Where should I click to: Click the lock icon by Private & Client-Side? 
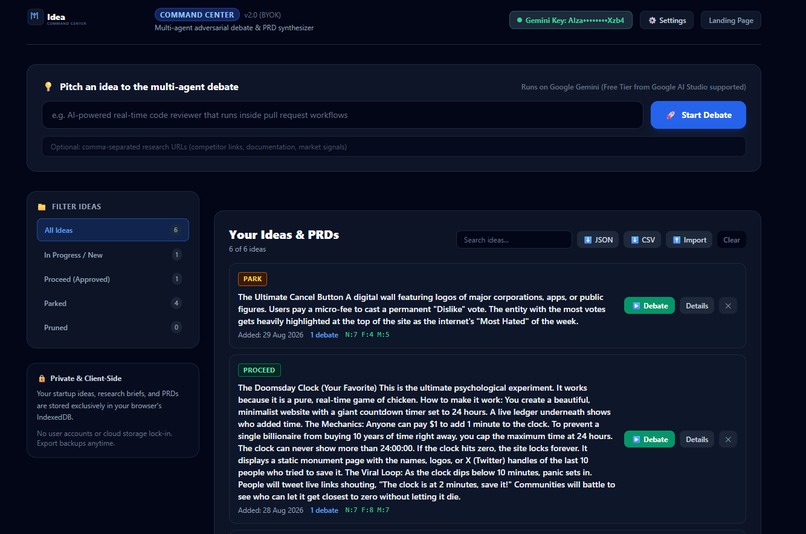(42, 378)
